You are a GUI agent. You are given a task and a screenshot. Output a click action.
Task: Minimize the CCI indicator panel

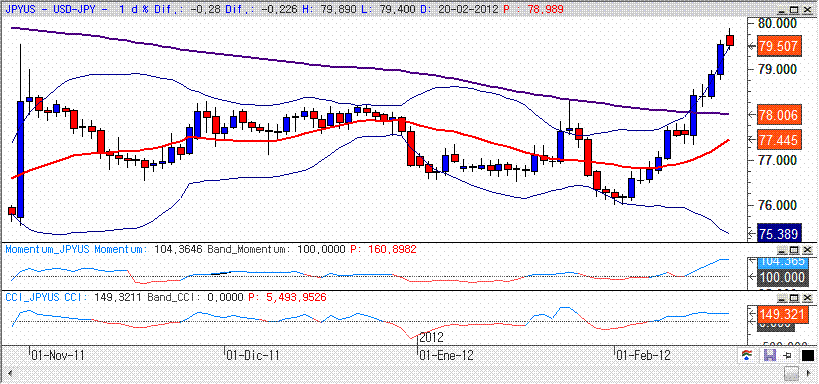[x=782, y=298]
